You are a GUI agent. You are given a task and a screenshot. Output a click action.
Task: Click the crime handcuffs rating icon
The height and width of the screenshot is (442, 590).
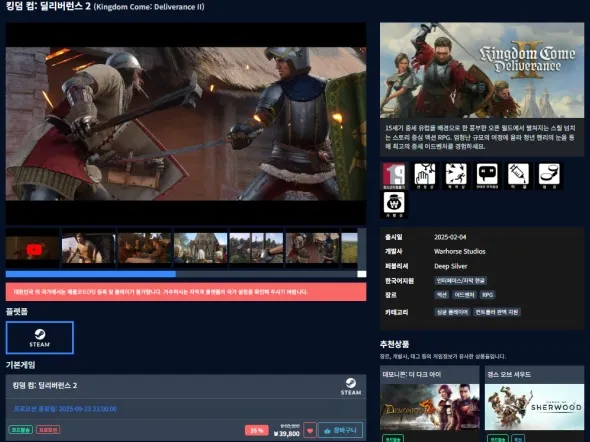pos(549,175)
